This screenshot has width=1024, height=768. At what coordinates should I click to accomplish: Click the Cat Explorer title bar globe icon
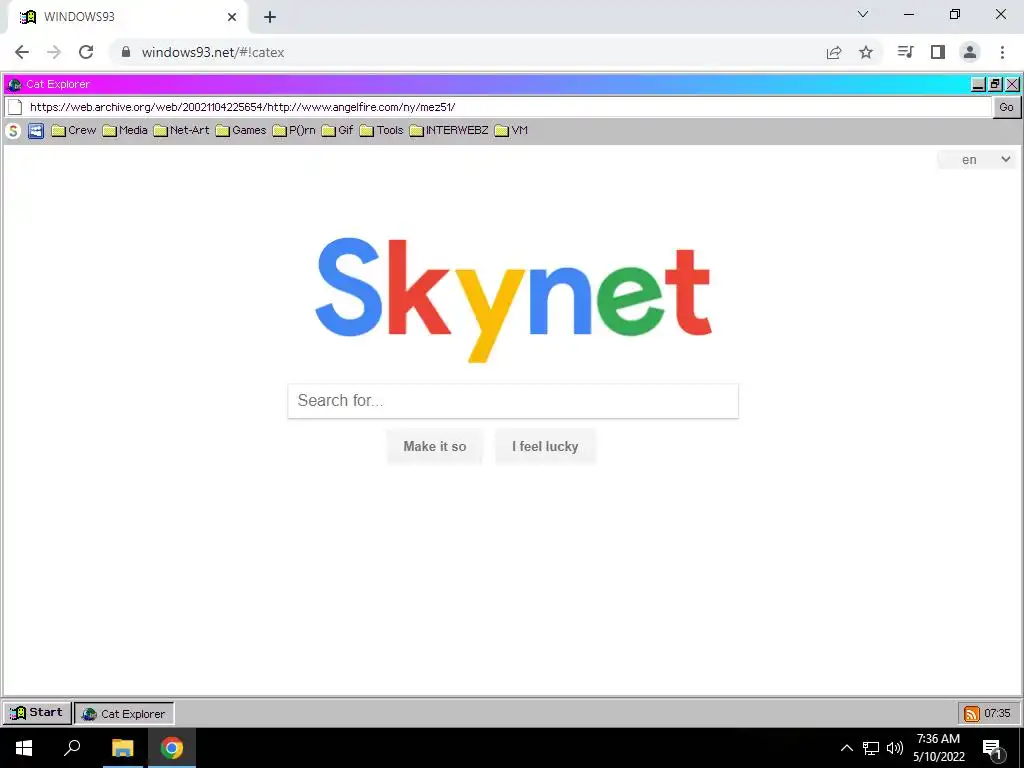14,84
